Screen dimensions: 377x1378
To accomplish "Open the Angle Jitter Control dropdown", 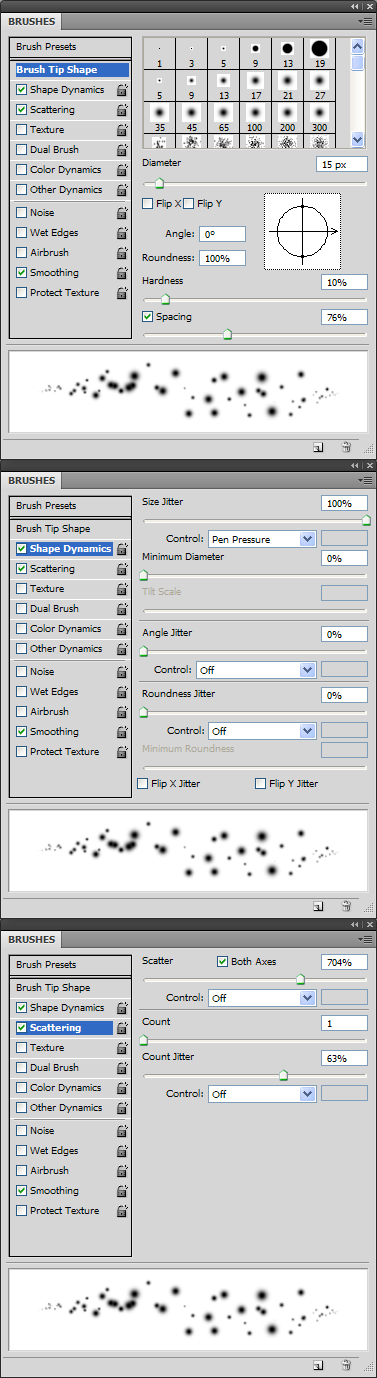I will (256, 670).
